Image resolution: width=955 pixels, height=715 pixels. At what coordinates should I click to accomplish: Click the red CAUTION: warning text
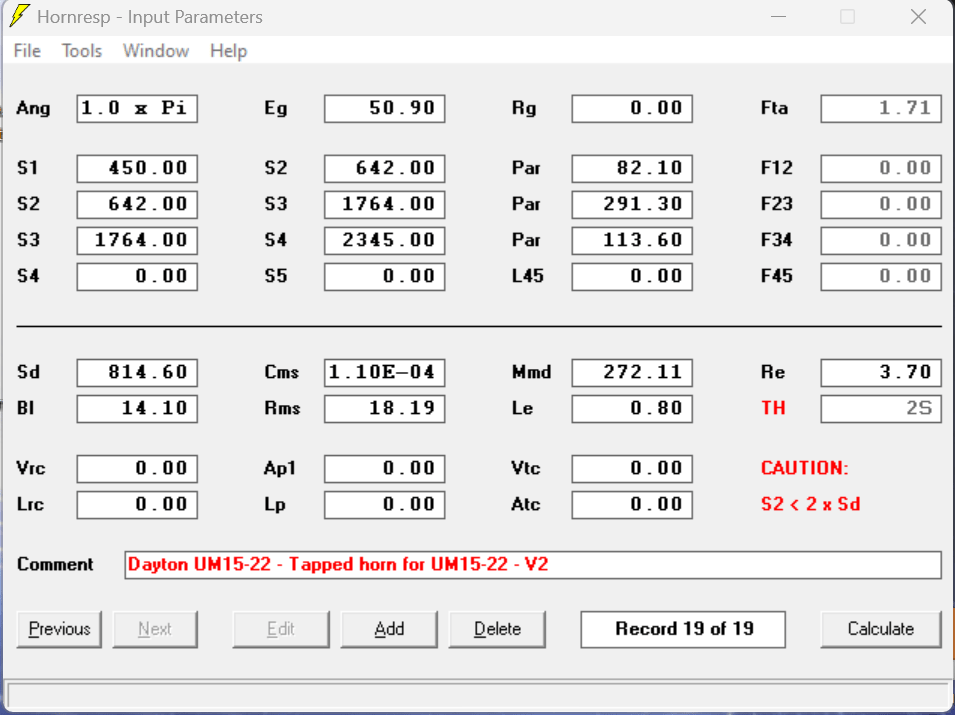805,468
